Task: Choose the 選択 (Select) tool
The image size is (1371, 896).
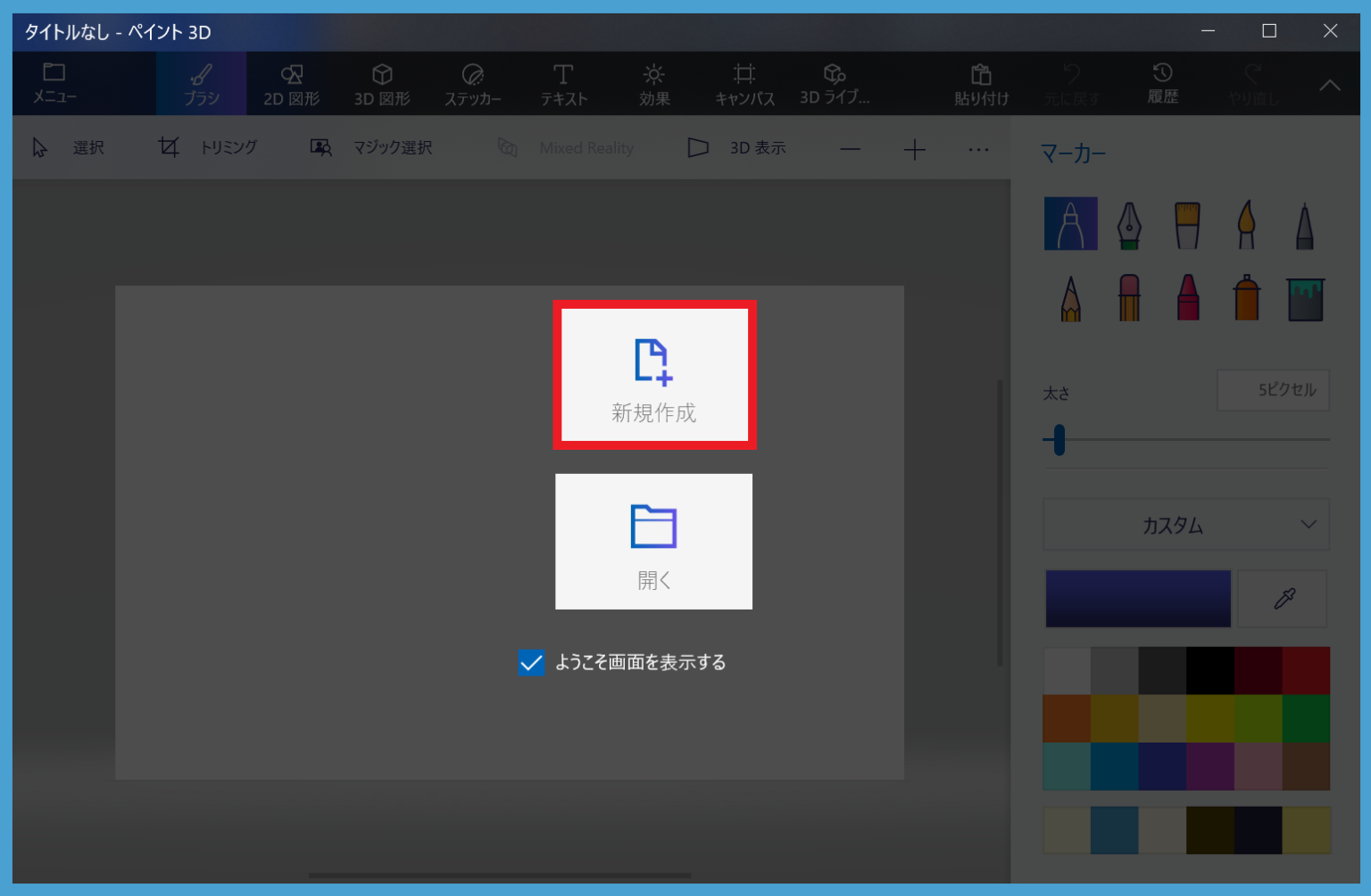Action: click(68, 147)
